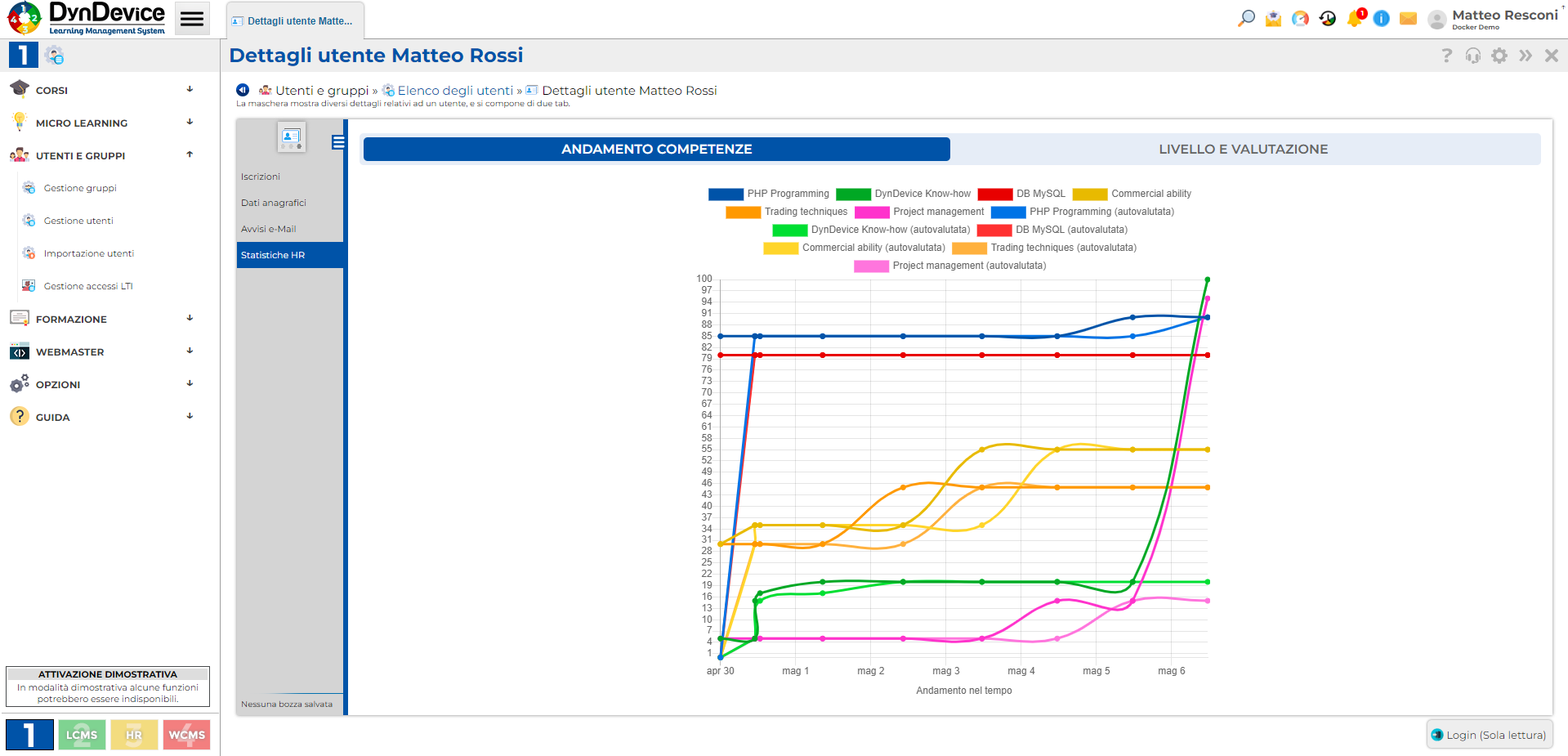Viewport: 1568px width, 756px height.
Task: Click the blue back arrow in breadcrumb
Action: (243, 90)
